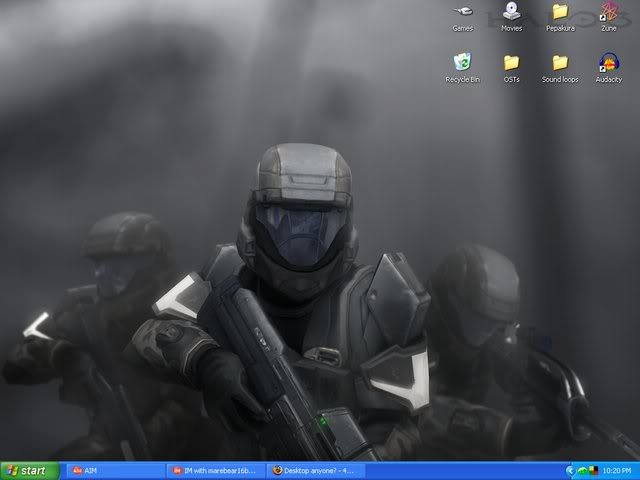Select the Audacity shortcut icon
Screen dimensions: 640x480
pyautogui.click(x=609, y=68)
